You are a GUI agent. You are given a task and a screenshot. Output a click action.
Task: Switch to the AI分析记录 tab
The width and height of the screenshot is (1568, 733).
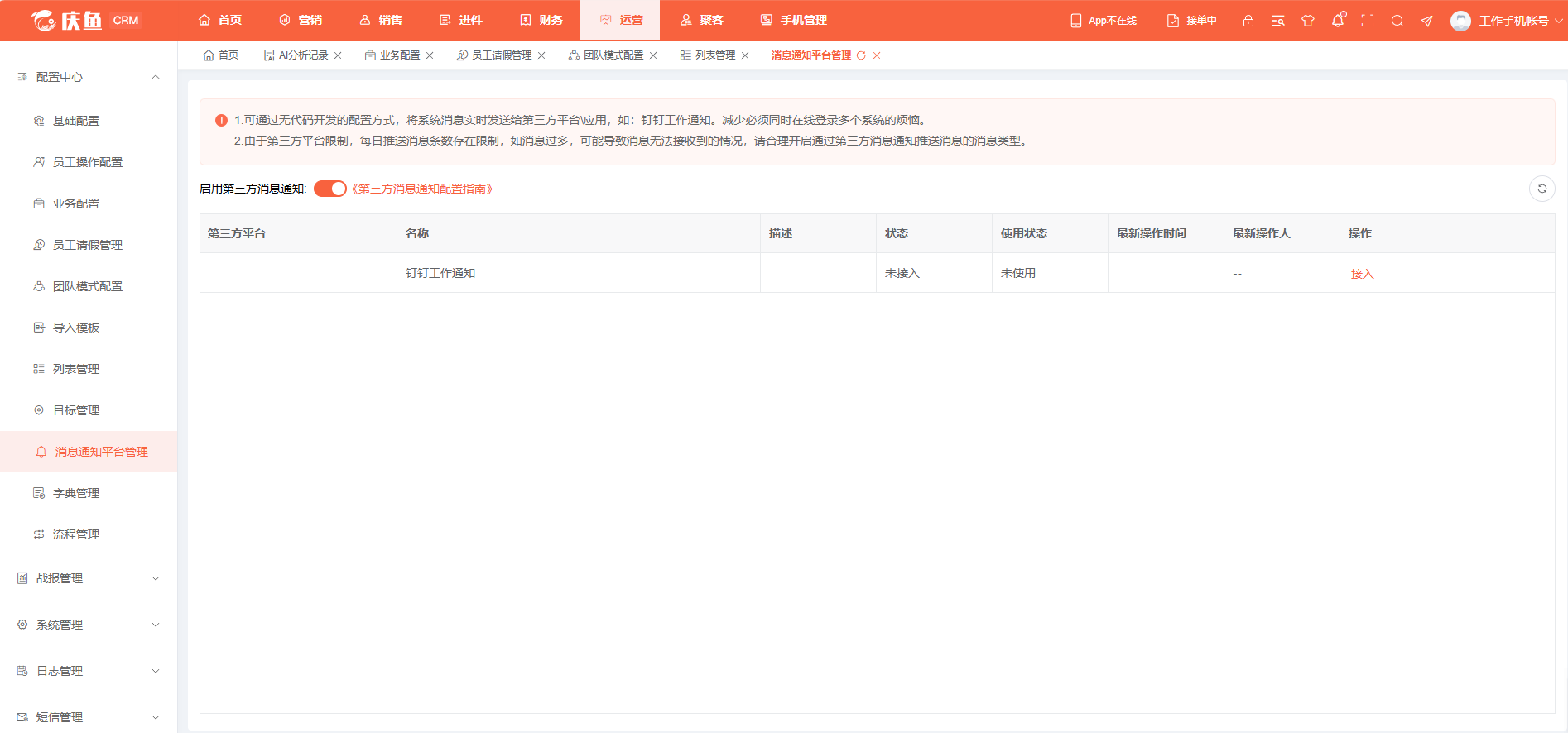click(296, 55)
